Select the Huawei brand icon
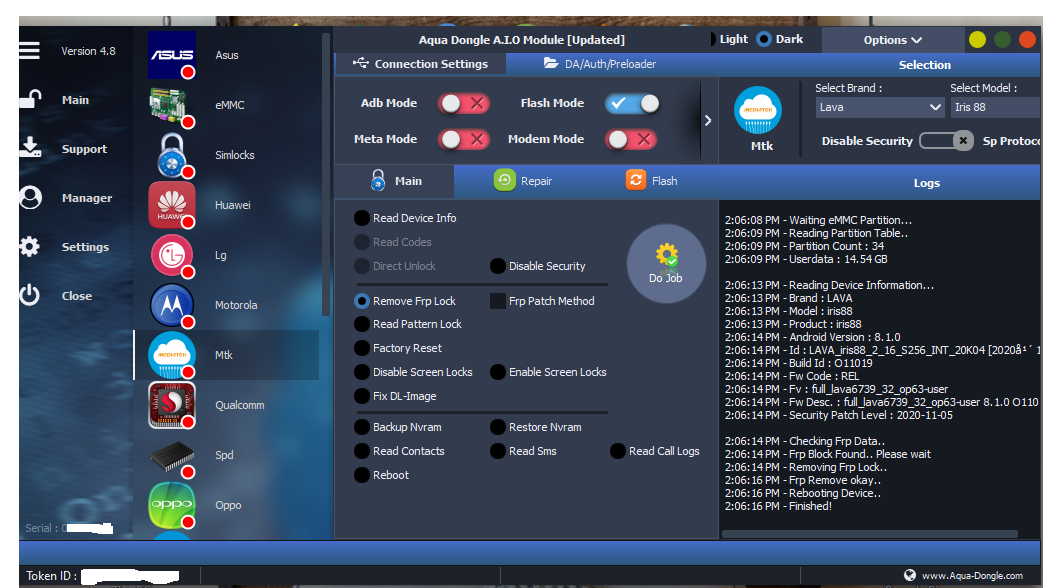This screenshot has height=588, width=1044. tap(172, 204)
